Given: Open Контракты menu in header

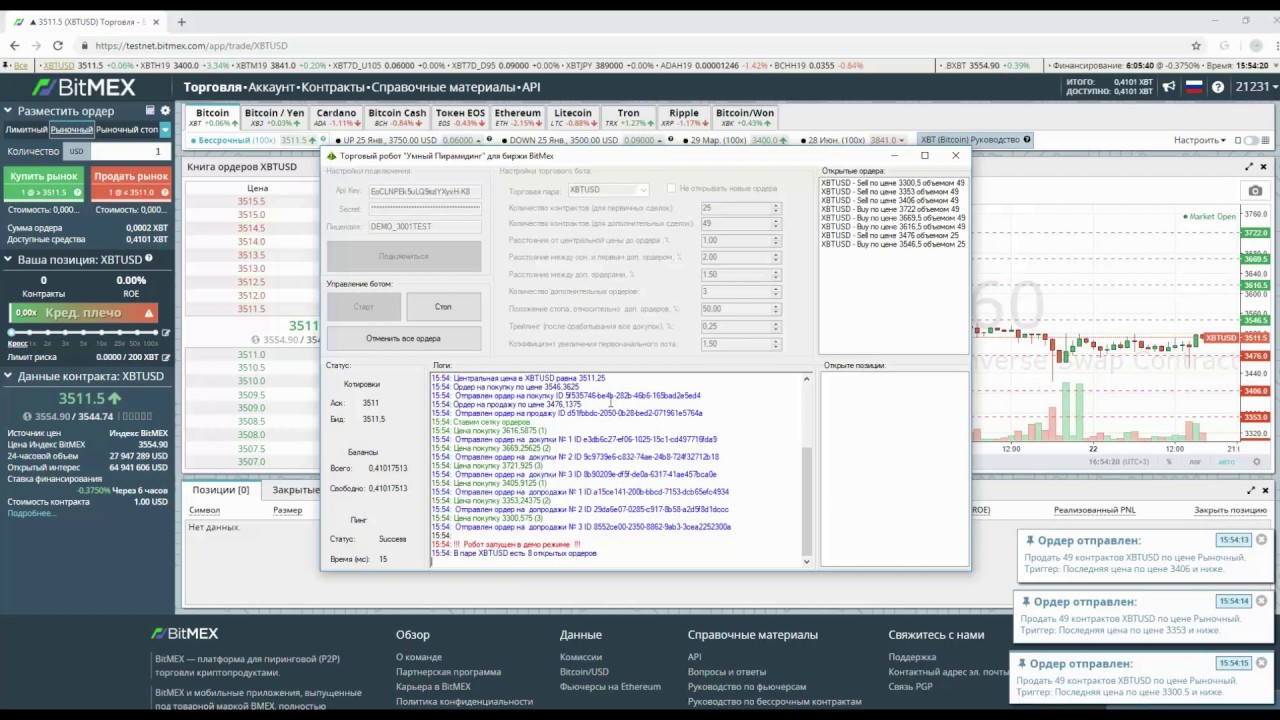Looking at the screenshot, I should 333,87.
